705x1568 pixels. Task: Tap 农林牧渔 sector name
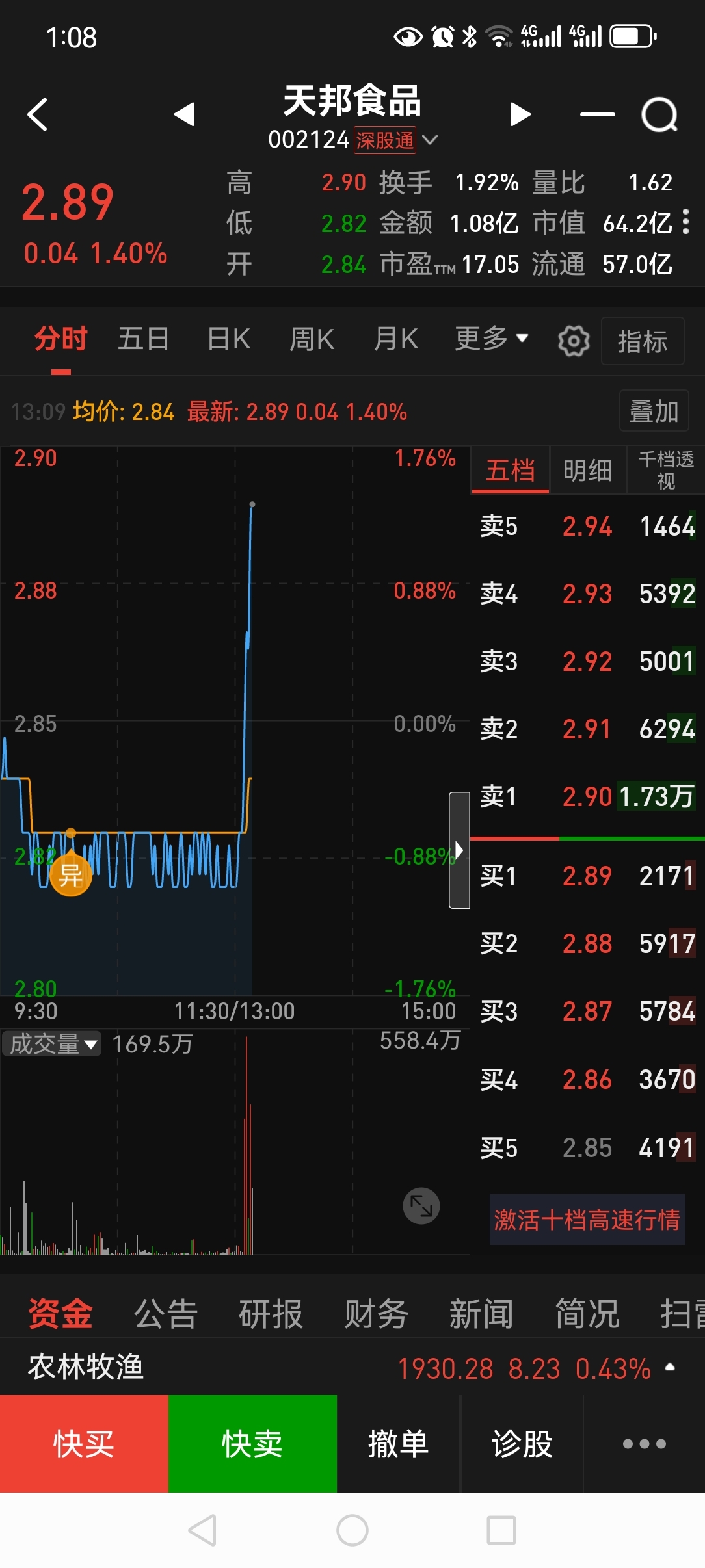(85, 1367)
